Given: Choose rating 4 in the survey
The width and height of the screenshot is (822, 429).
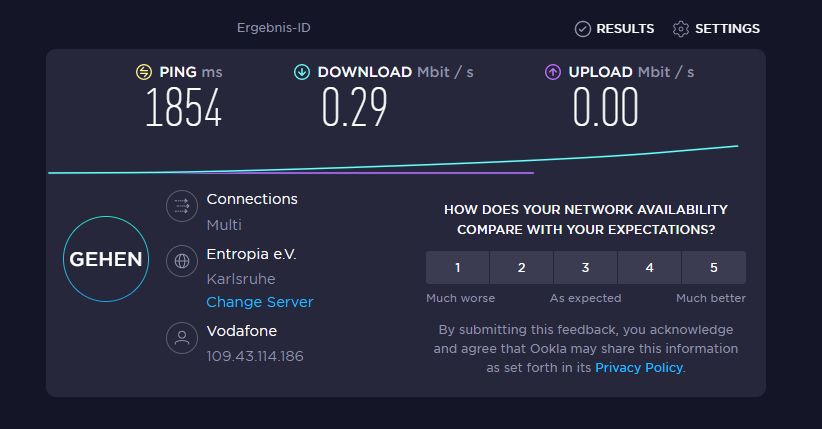Looking at the screenshot, I should coord(649,268).
